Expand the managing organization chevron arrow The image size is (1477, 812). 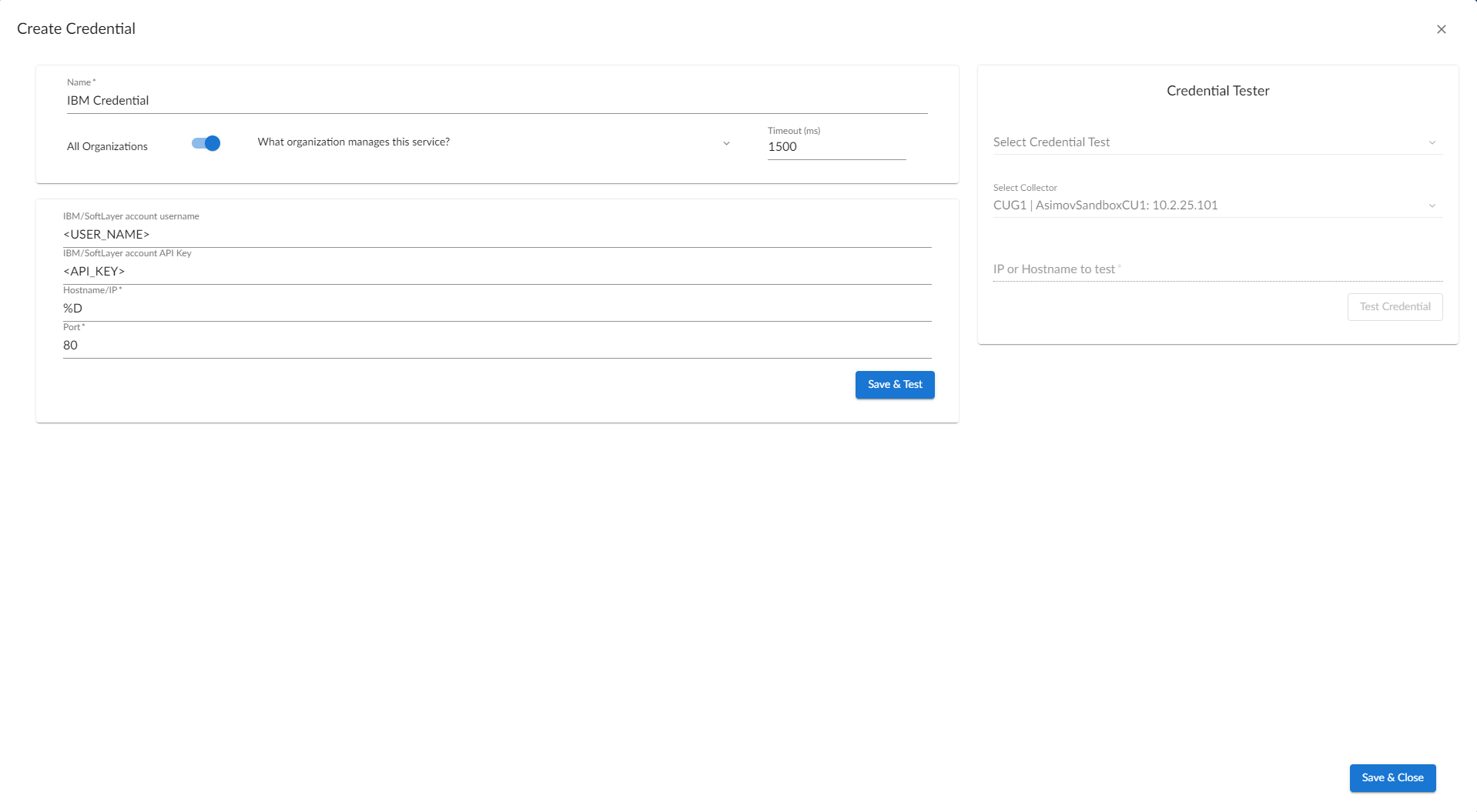(x=726, y=144)
